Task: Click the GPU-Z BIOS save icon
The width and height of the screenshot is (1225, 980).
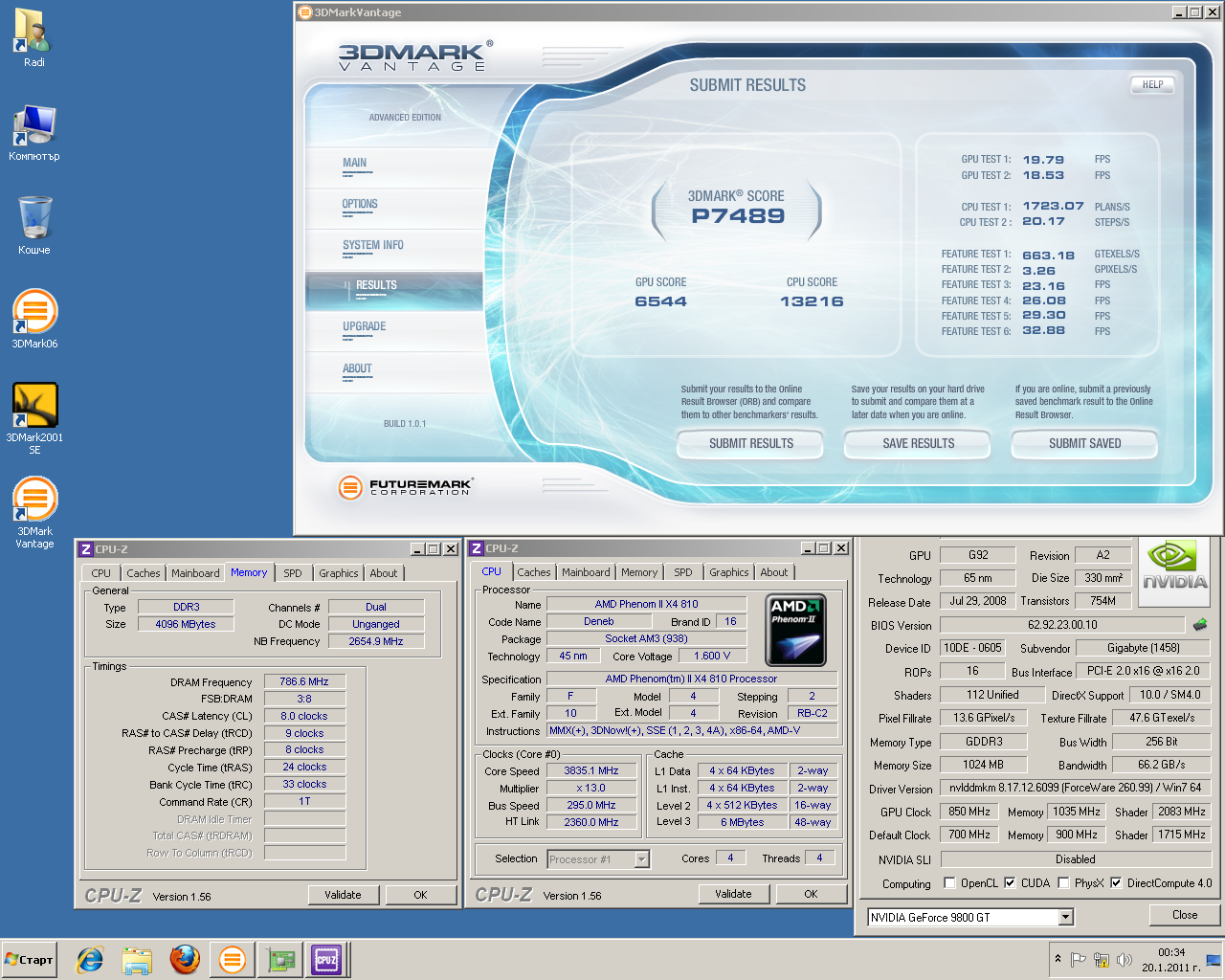Action: (x=1200, y=624)
